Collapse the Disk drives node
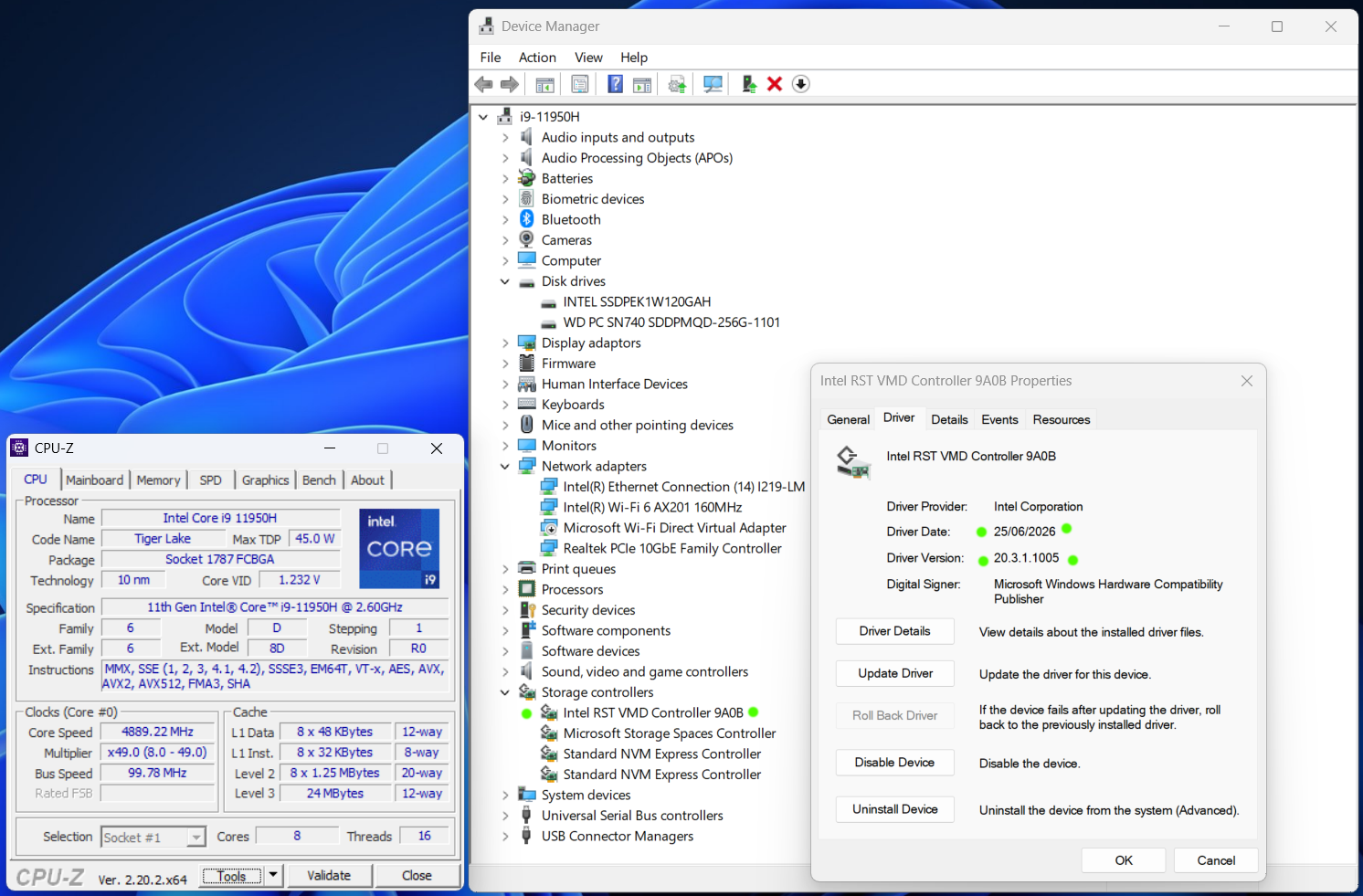 click(x=505, y=281)
